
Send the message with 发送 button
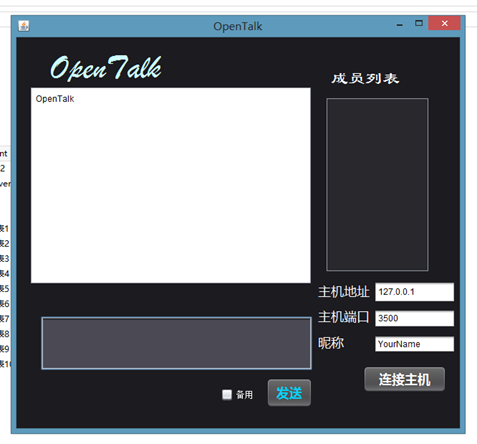click(x=289, y=393)
